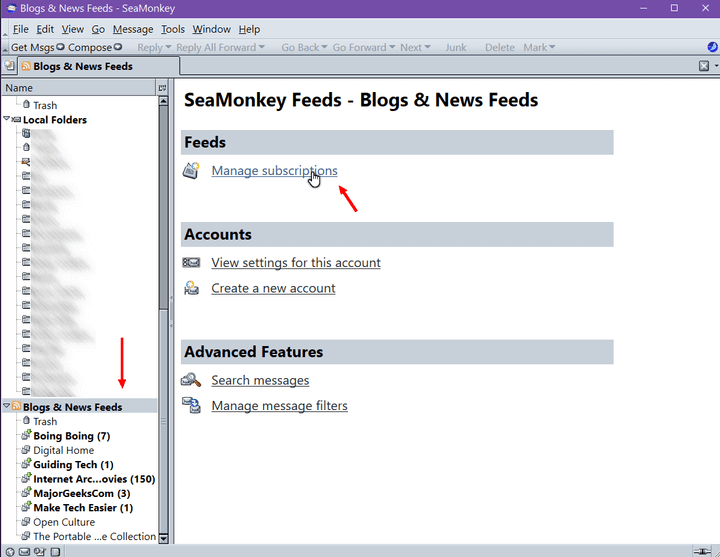The width and height of the screenshot is (720, 557).
Task: Open the Next dropdown arrow
Action: click(x=427, y=47)
